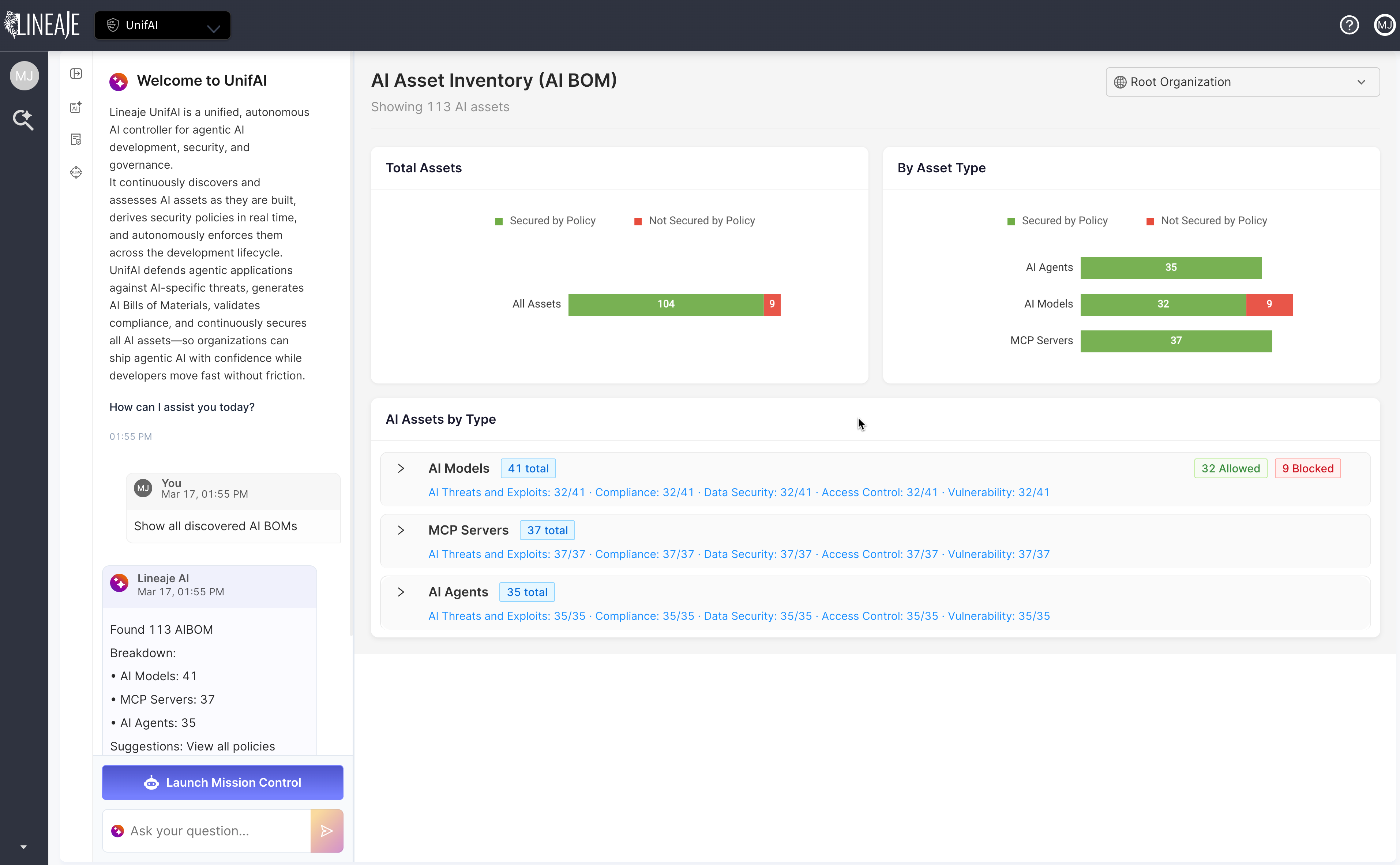Open the LLM node icon

click(x=76, y=172)
